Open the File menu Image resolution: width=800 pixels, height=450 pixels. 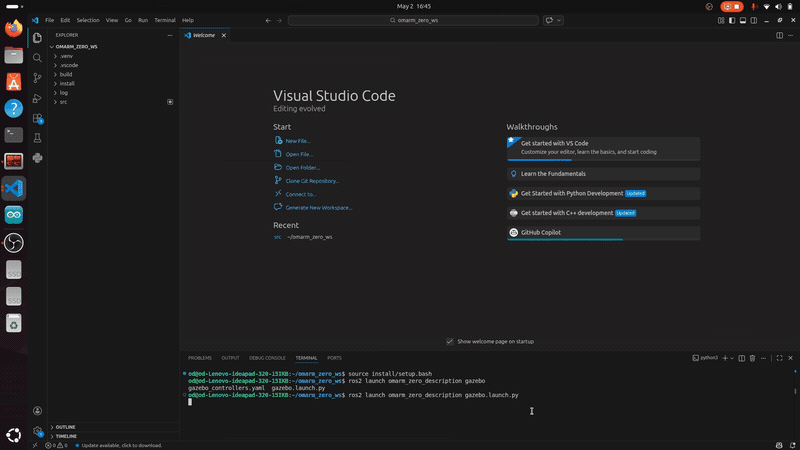coord(49,20)
